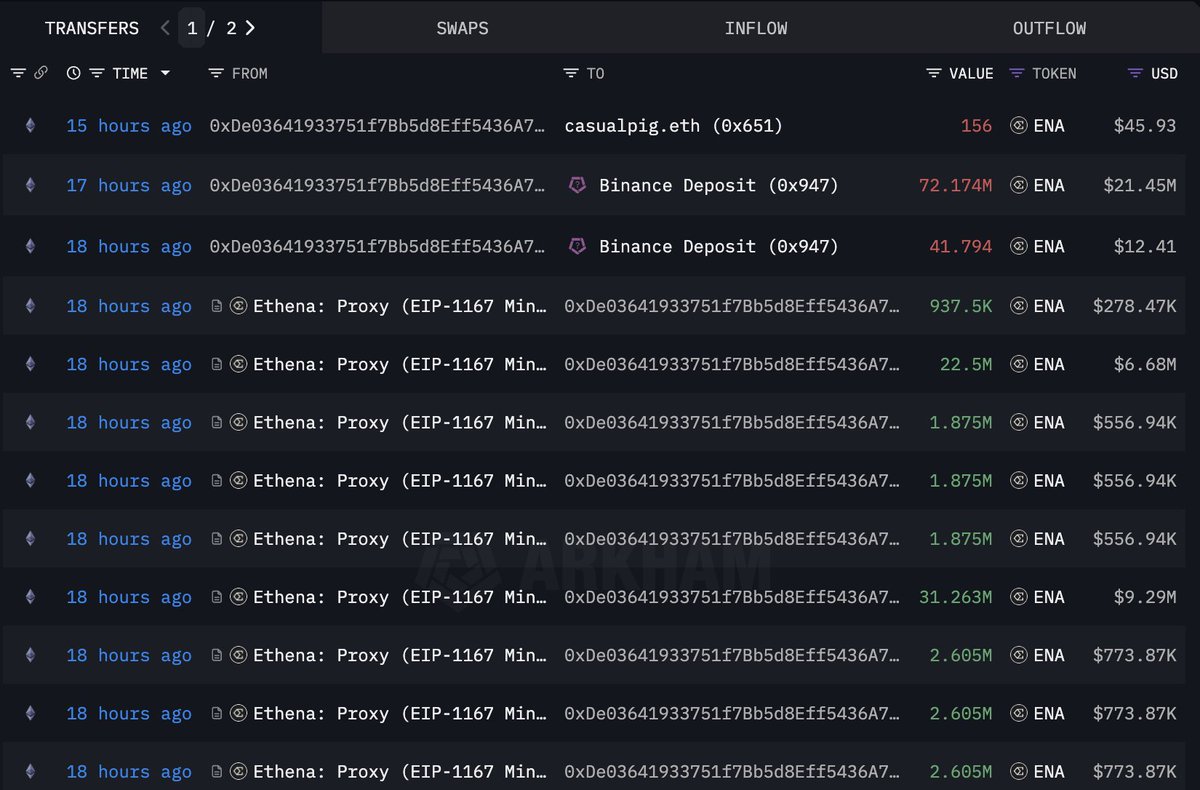The width and height of the screenshot is (1200, 790).
Task: Click the chain link filter icon in header
Action: pyautogui.click(x=41, y=73)
